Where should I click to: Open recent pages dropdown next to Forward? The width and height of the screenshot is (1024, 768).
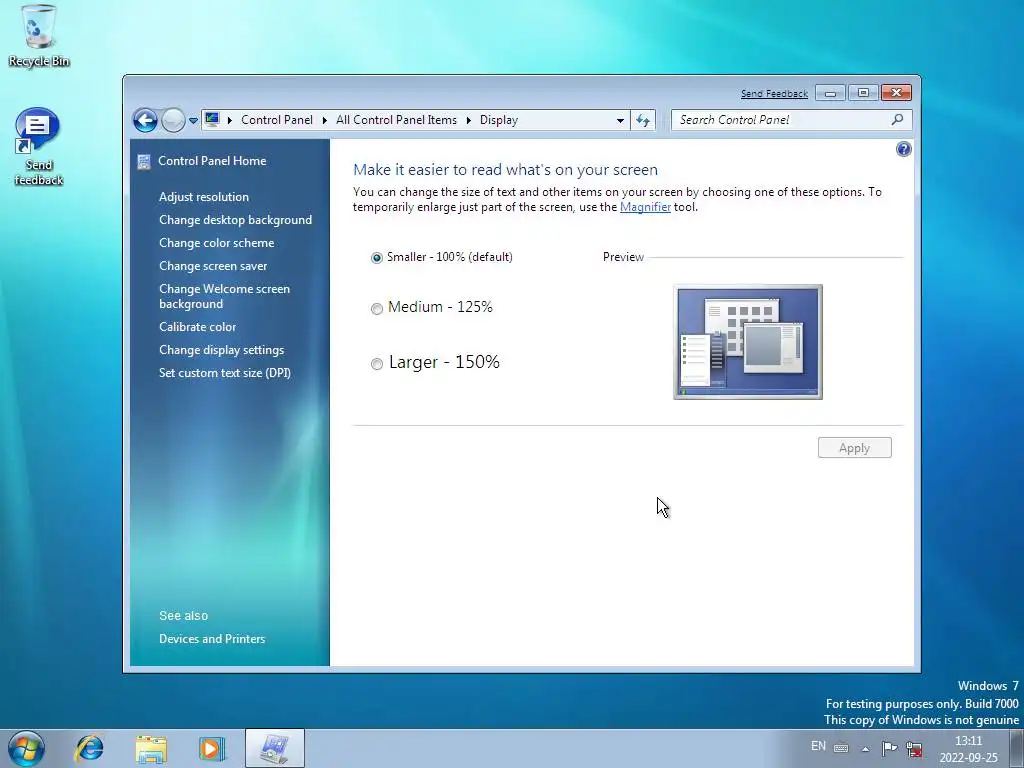coord(193,121)
